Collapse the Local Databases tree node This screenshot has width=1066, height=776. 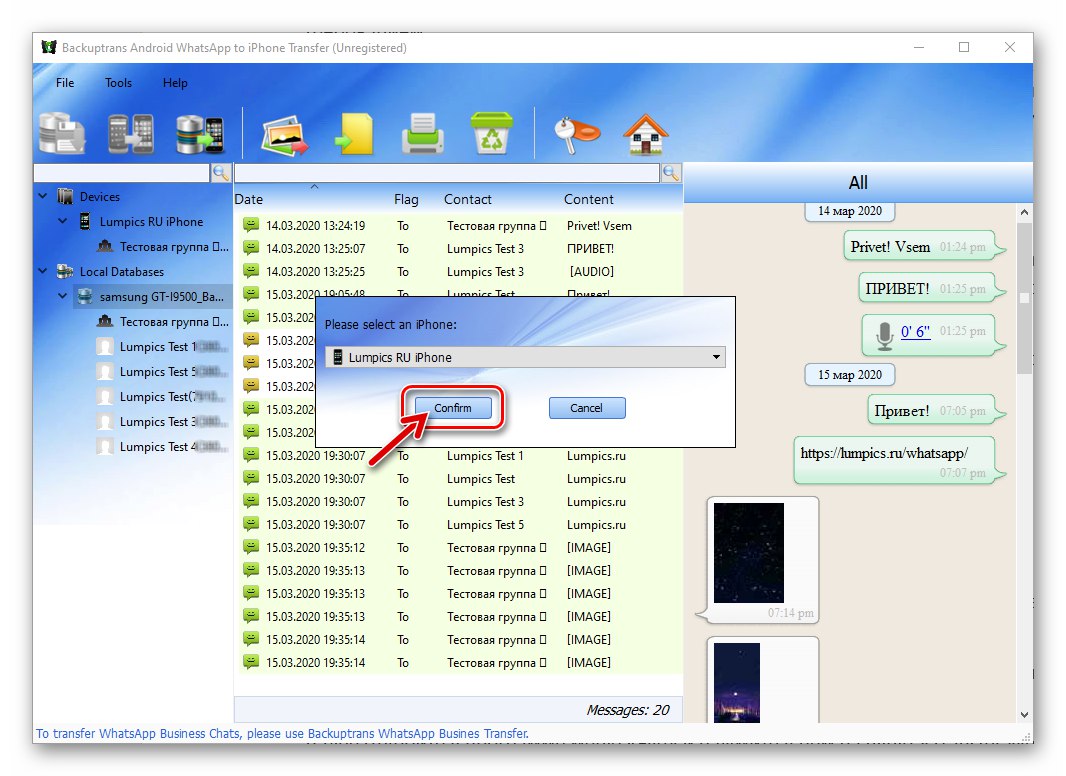point(43,271)
